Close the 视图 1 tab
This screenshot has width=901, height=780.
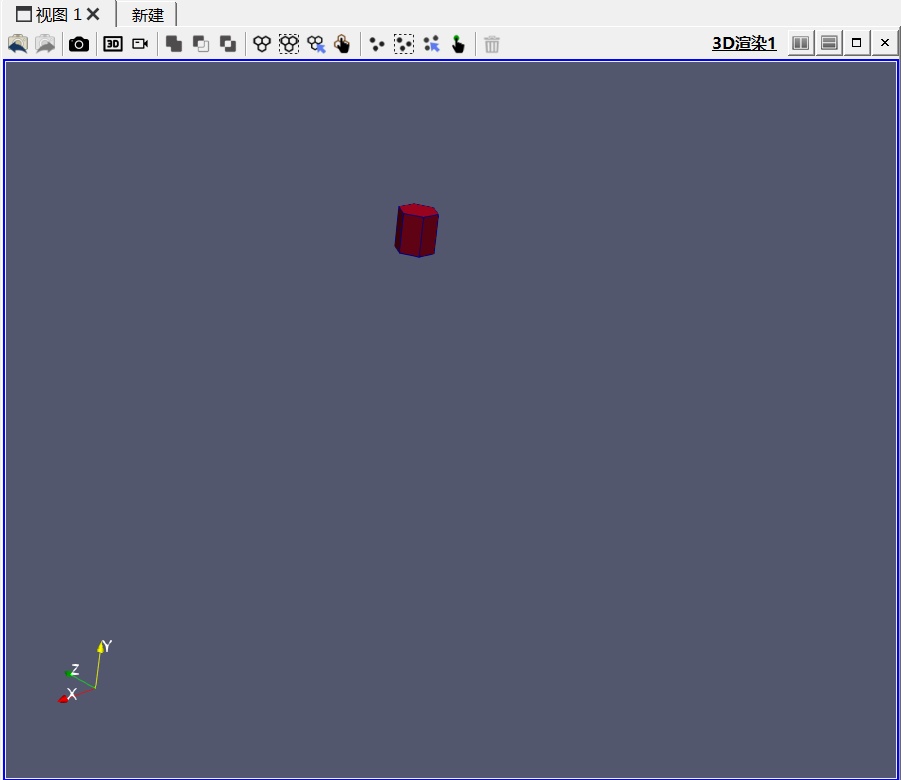pos(93,14)
